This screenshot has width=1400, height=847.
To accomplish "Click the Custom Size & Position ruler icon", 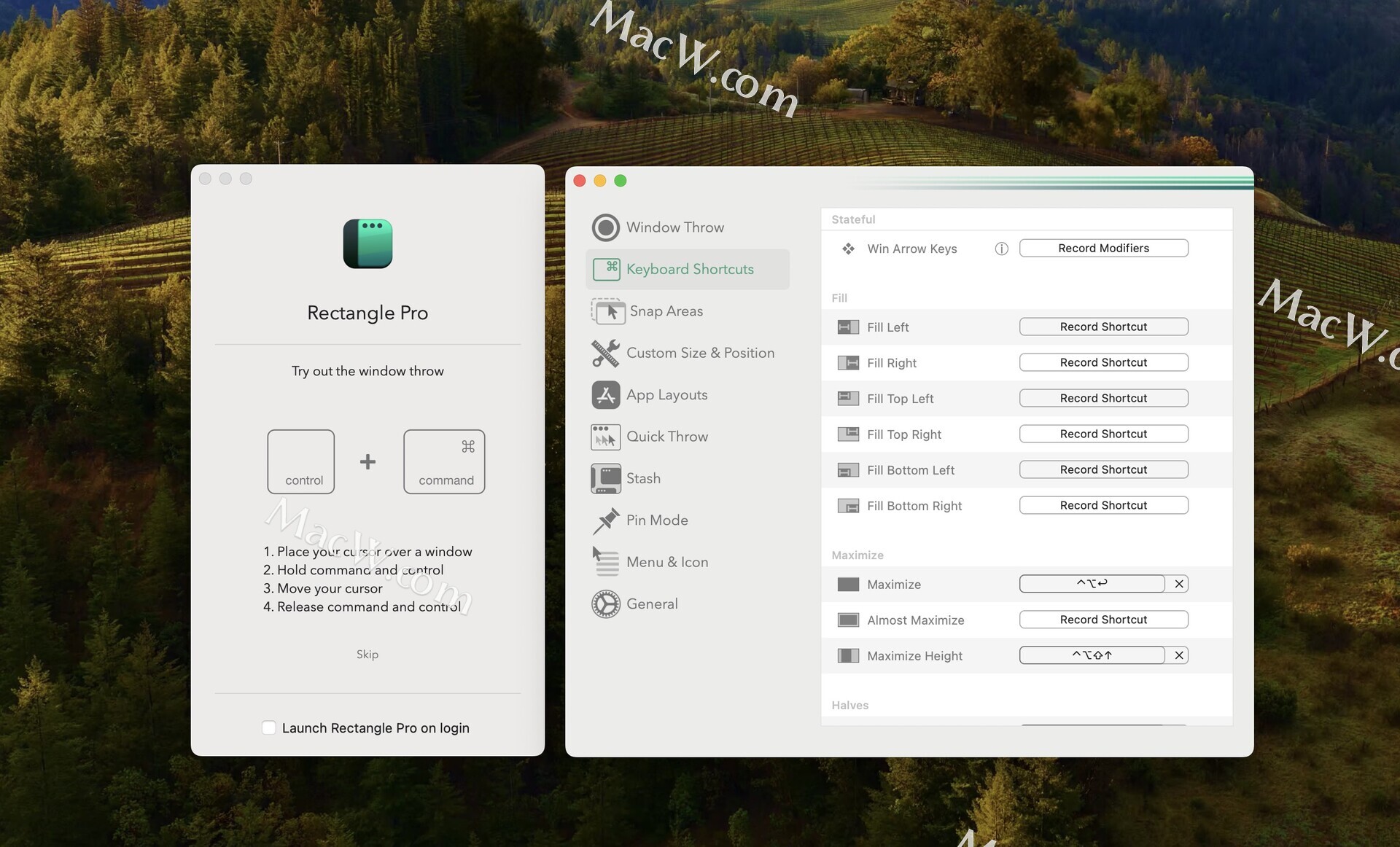I will (x=605, y=353).
